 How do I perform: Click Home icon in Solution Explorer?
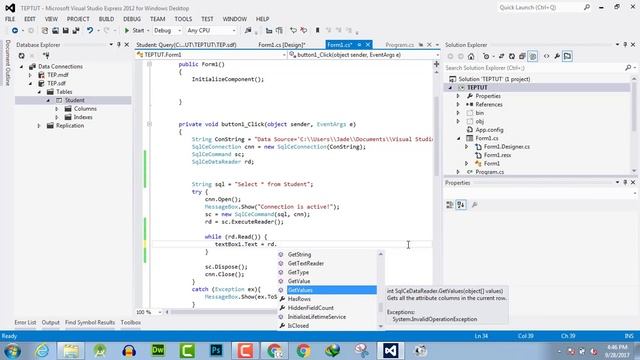471,56
